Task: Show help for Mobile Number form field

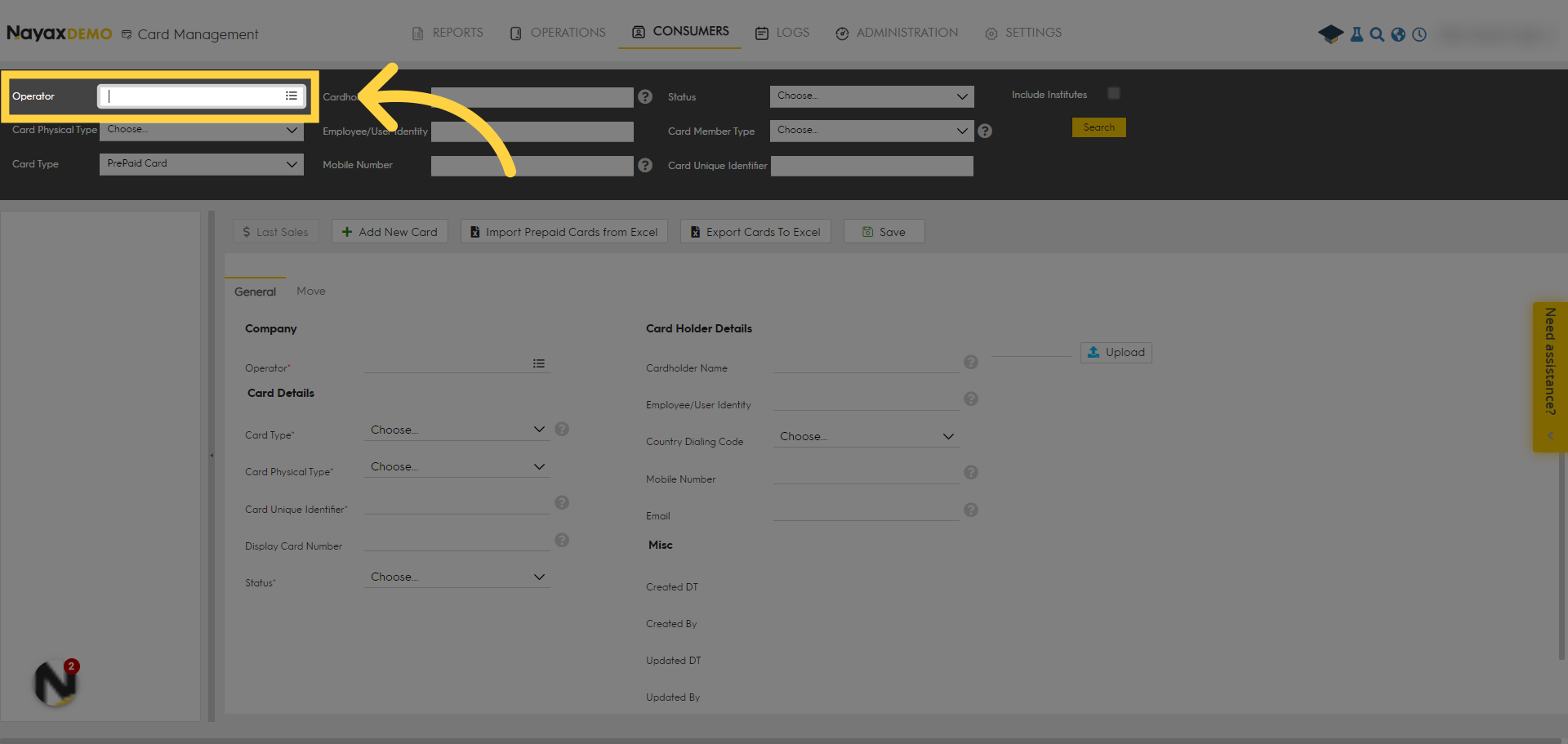Action: (971, 472)
